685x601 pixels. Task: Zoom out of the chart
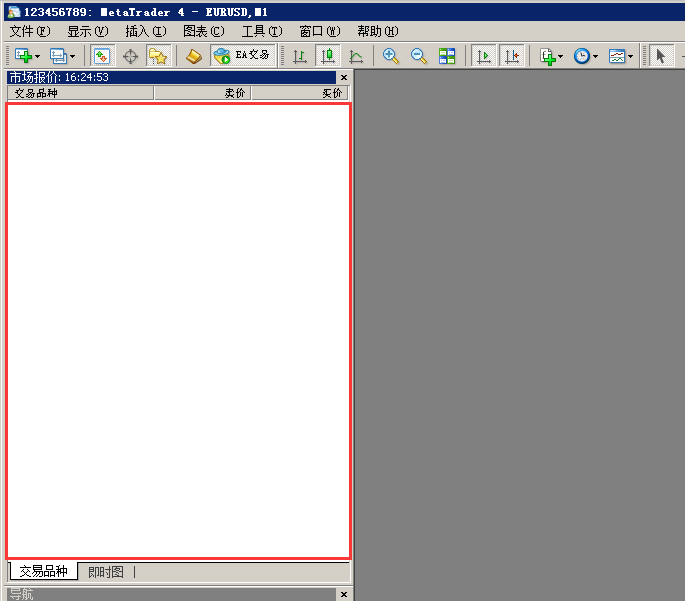(x=419, y=56)
